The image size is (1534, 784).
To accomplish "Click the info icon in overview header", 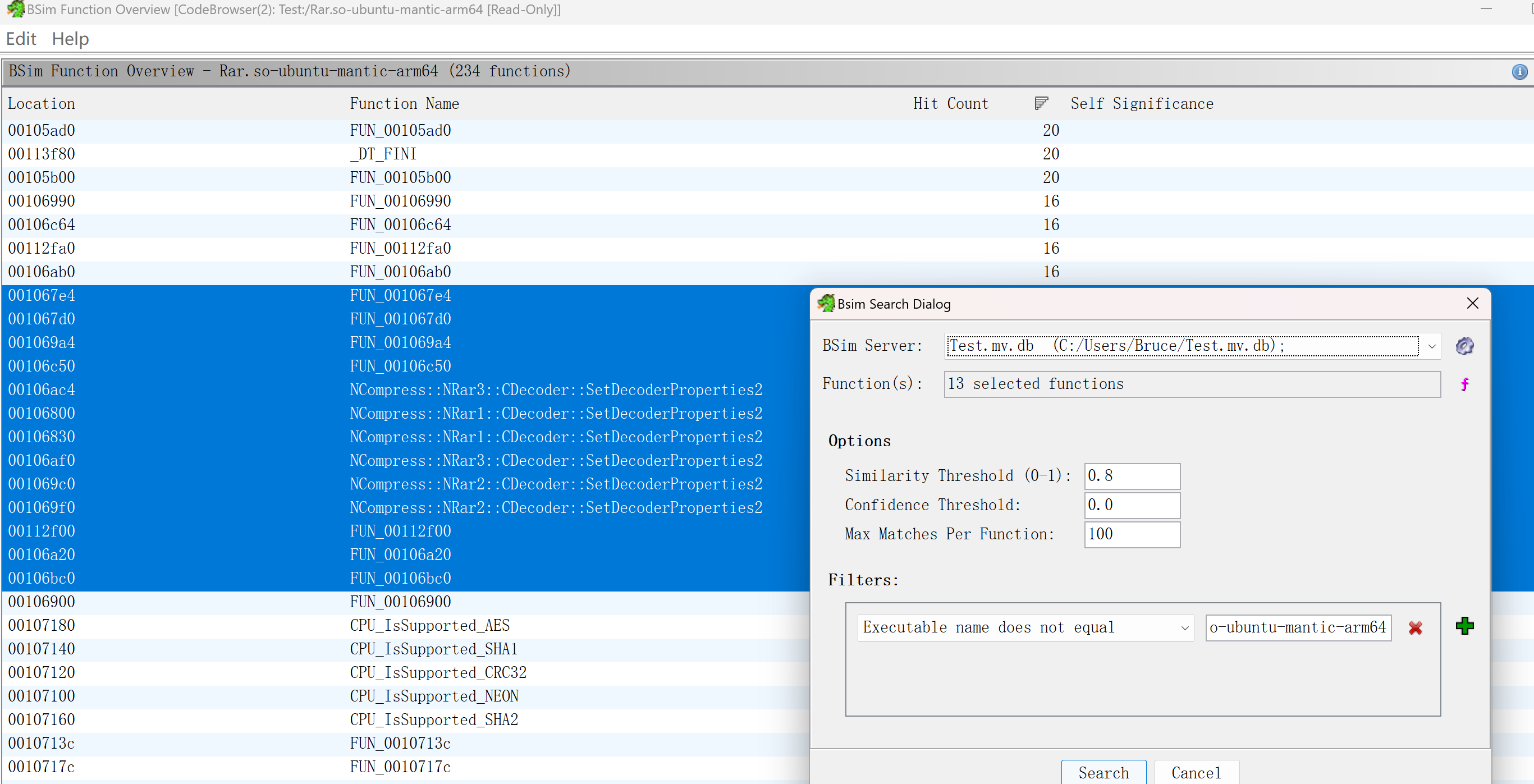I will click(x=1519, y=72).
